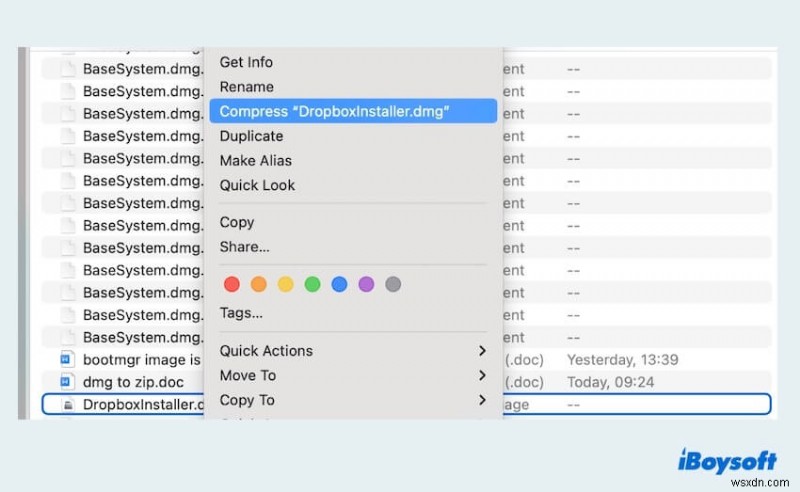Click the DropboxInstaller disk image icon

(68, 405)
